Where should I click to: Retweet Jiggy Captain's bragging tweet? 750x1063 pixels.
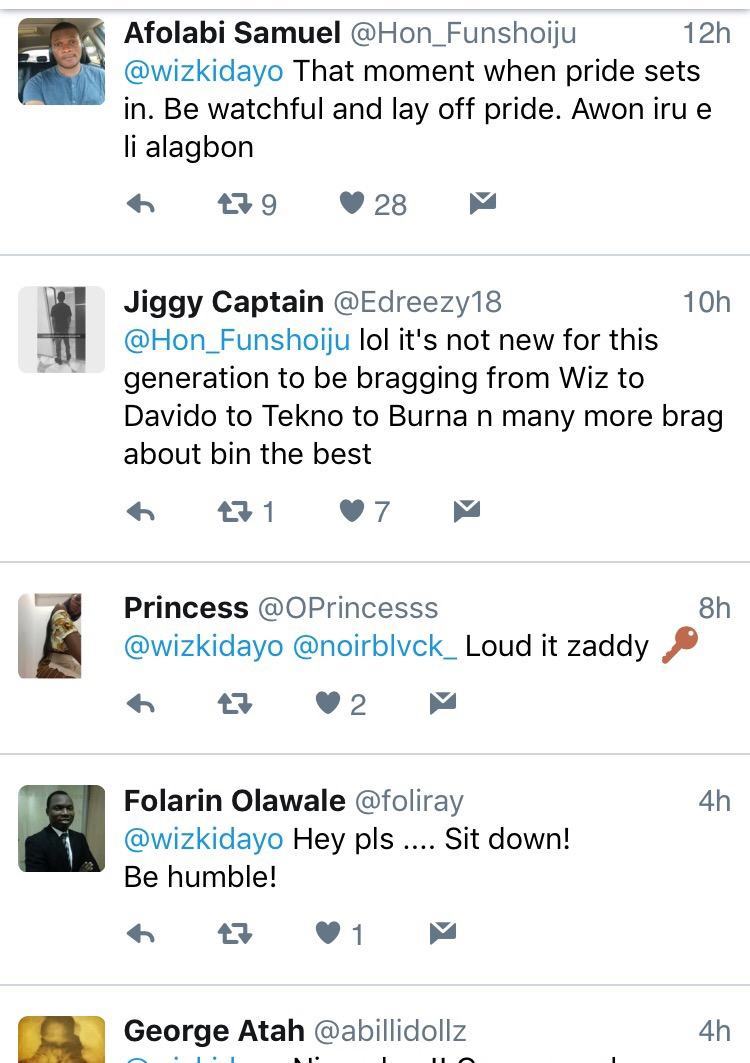[x=235, y=512]
